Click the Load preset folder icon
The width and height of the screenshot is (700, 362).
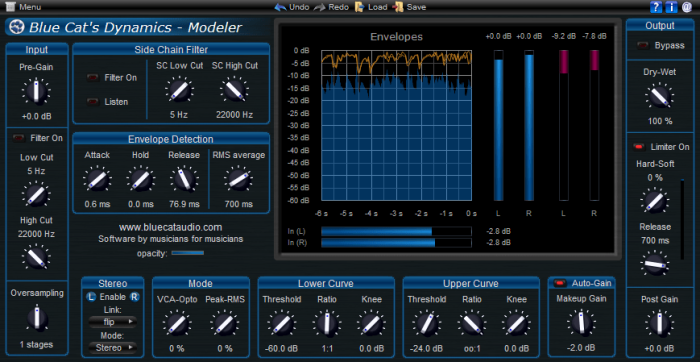click(360, 7)
